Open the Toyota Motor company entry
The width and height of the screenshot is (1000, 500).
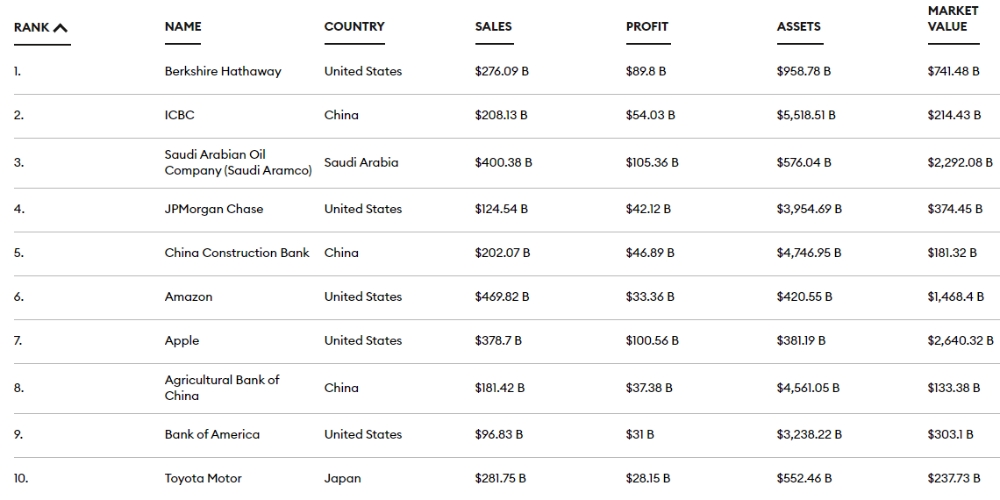[203, 479]
